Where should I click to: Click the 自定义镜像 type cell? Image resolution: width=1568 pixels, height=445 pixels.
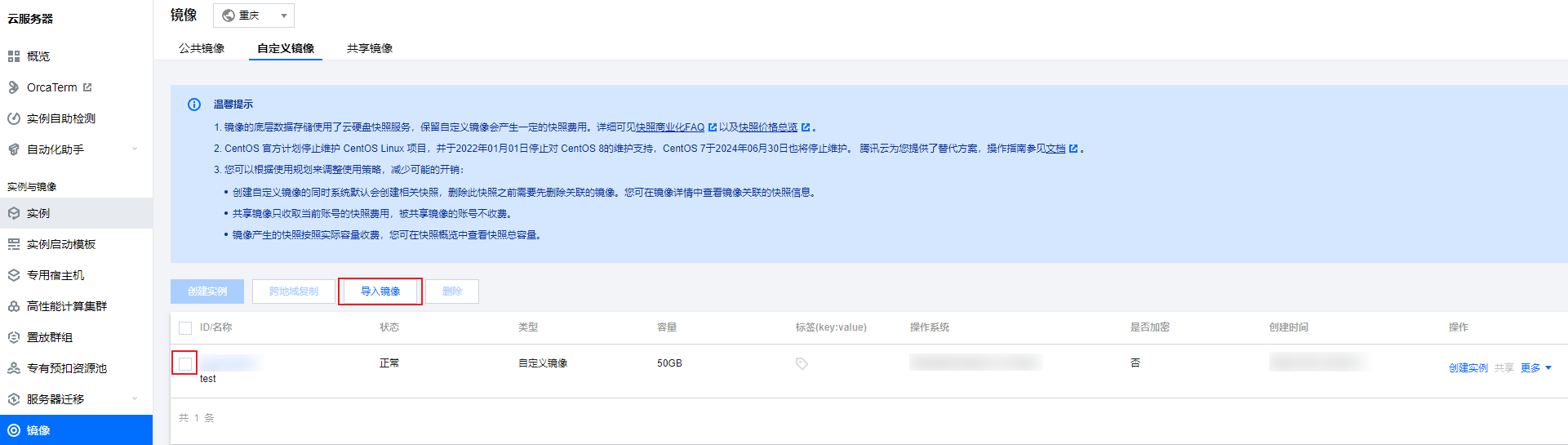(543, 363)
